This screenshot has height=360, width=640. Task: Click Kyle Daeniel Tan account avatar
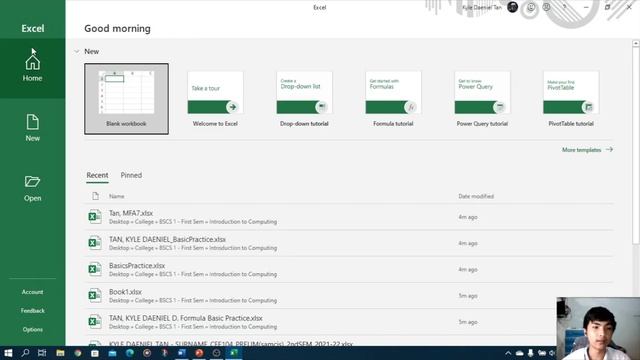[513, 7]
